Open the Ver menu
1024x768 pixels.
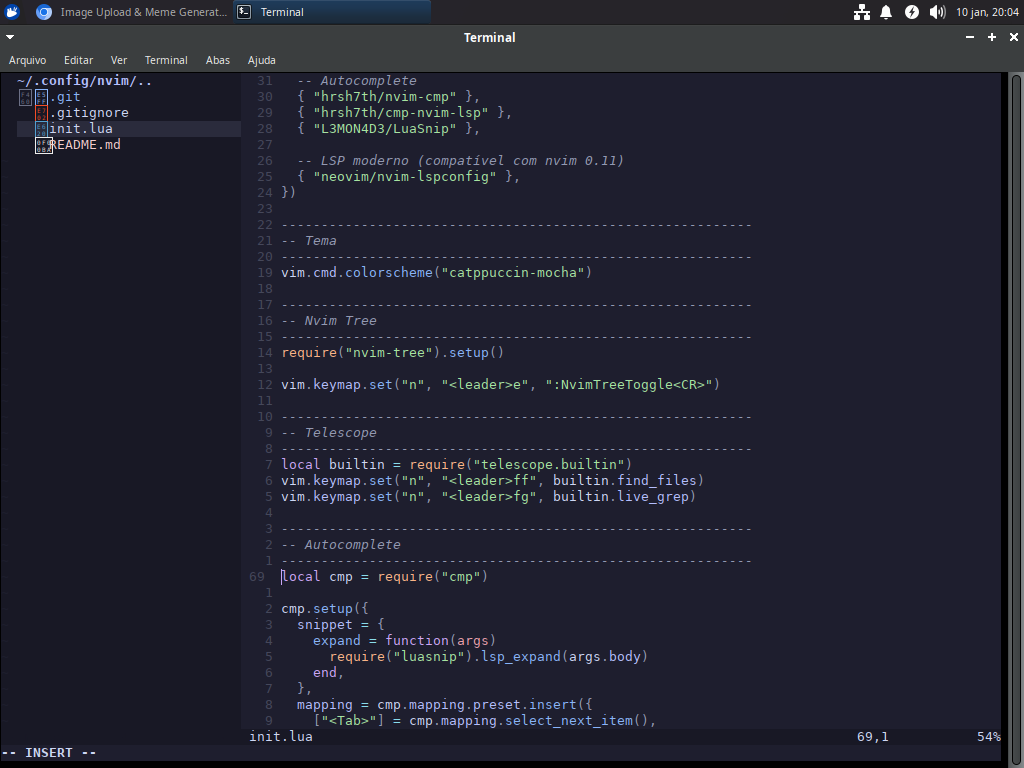click(119, 60)
